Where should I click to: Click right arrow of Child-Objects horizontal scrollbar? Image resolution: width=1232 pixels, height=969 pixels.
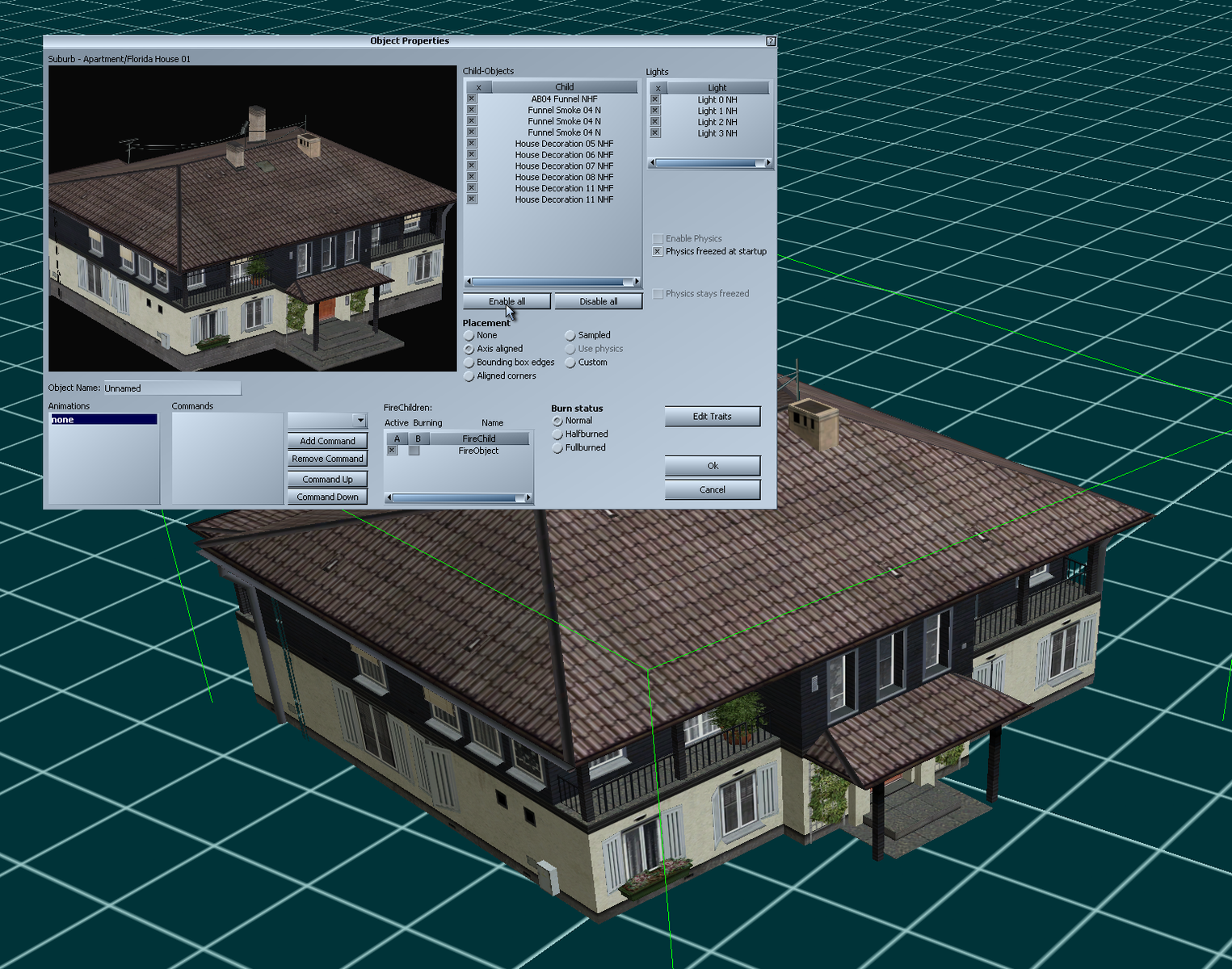(637, 282)
